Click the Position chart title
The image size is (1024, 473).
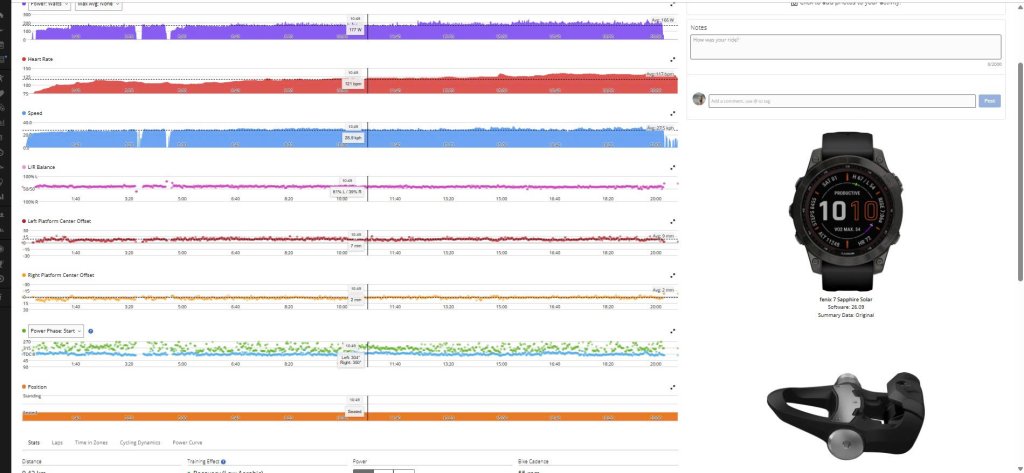pos(37,387)
